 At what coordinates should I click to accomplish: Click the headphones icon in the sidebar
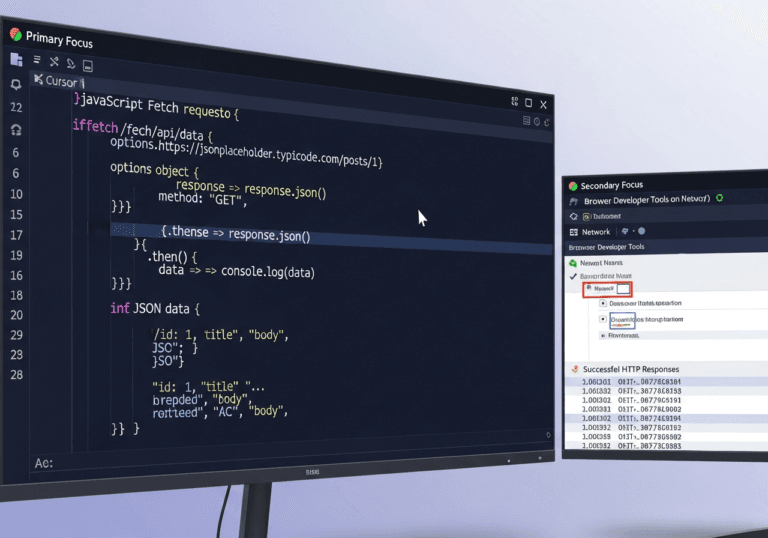pos(16,130)
